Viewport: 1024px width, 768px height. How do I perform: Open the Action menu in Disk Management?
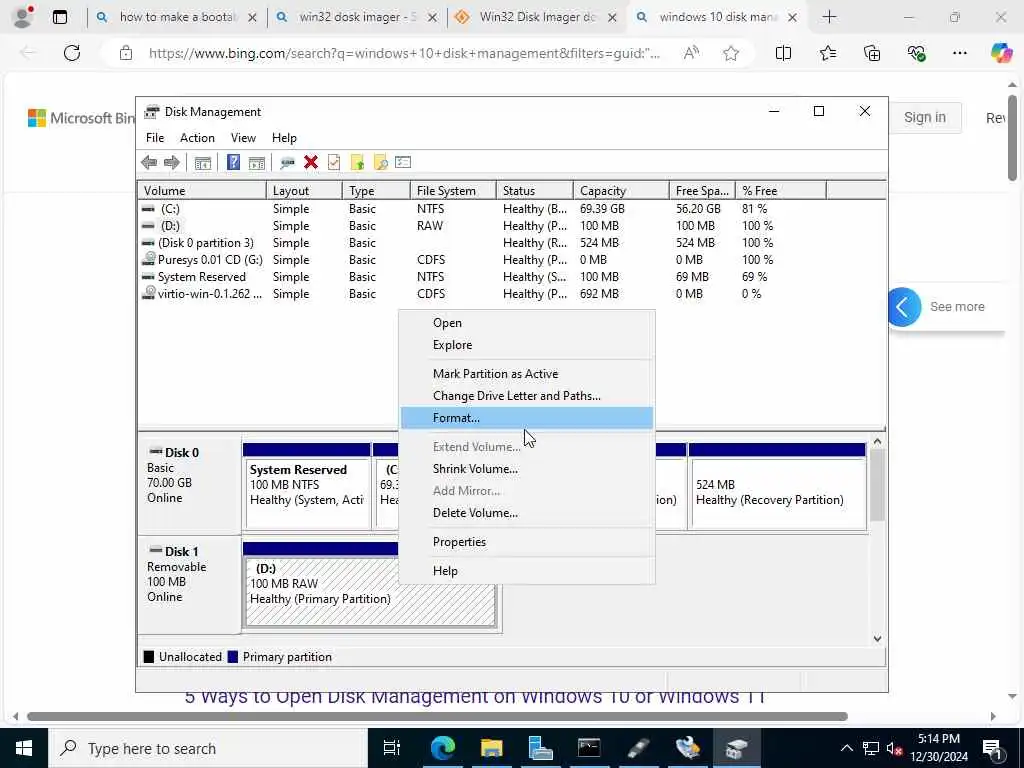(x=197, y=138)
